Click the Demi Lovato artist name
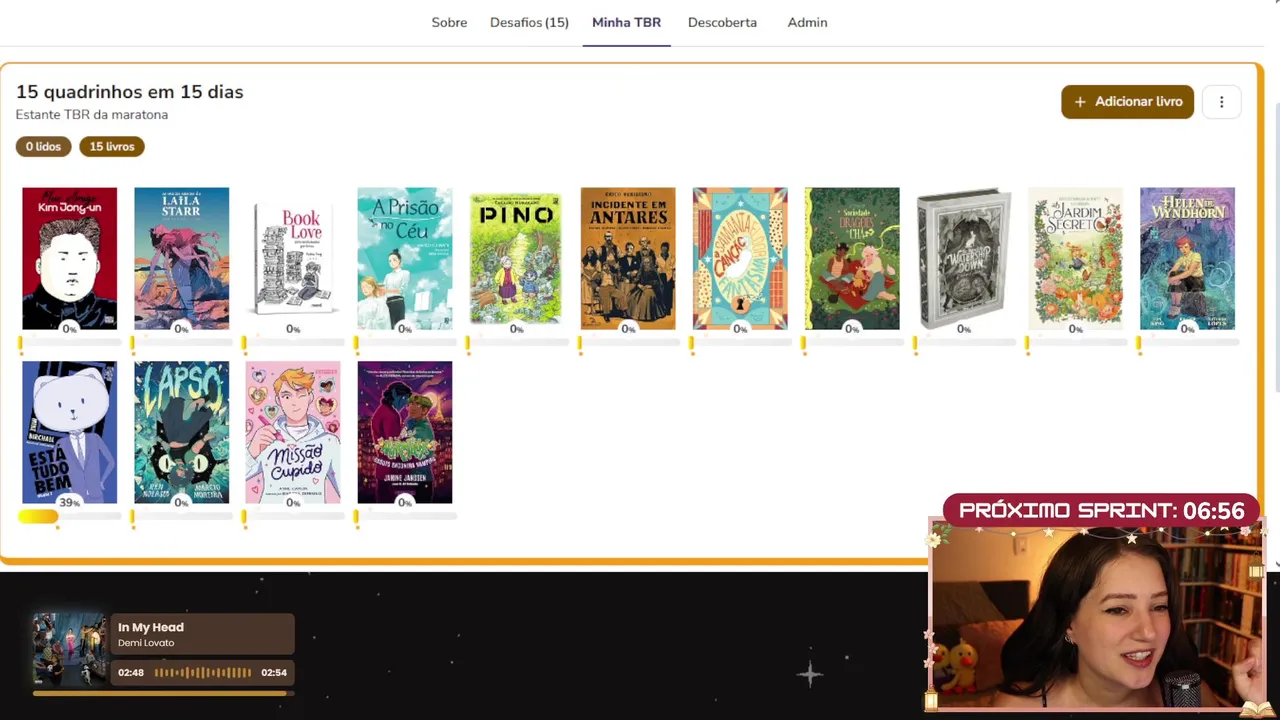Viewport: 1280px width, 720px height. 146,643
